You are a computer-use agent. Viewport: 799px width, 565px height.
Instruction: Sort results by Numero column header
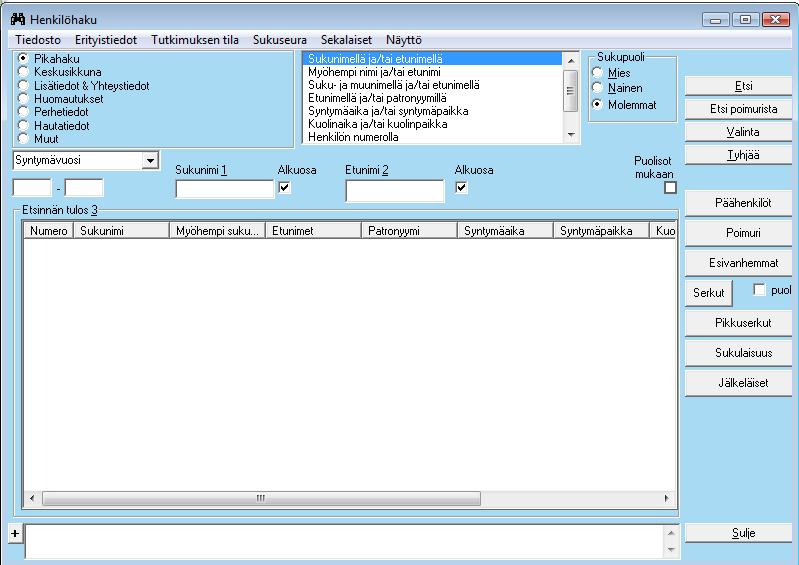click(x=49, y=231)
